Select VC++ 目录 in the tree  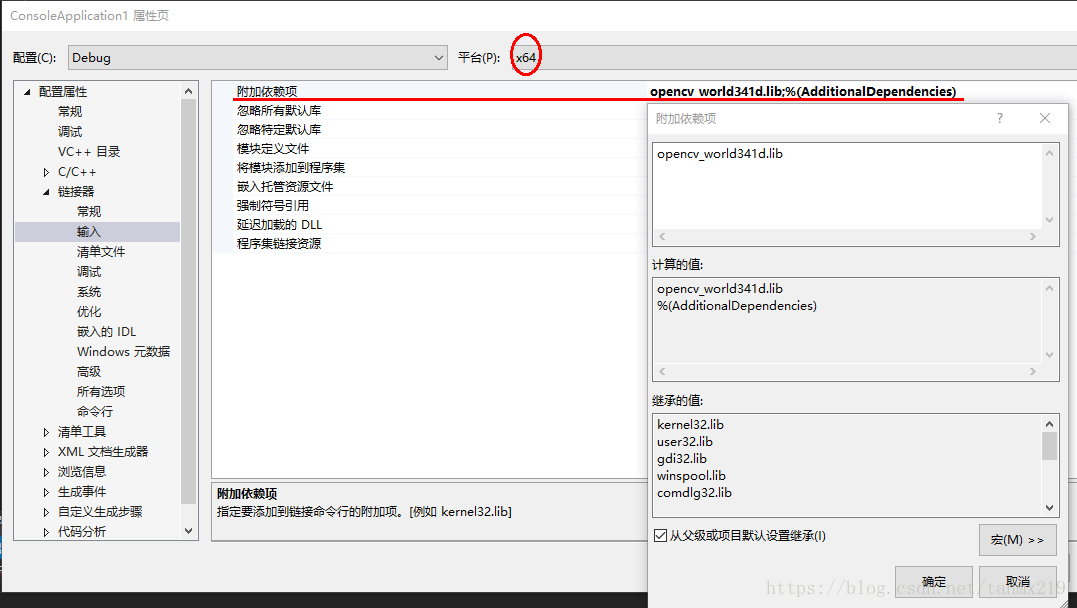tap(89, 151)
